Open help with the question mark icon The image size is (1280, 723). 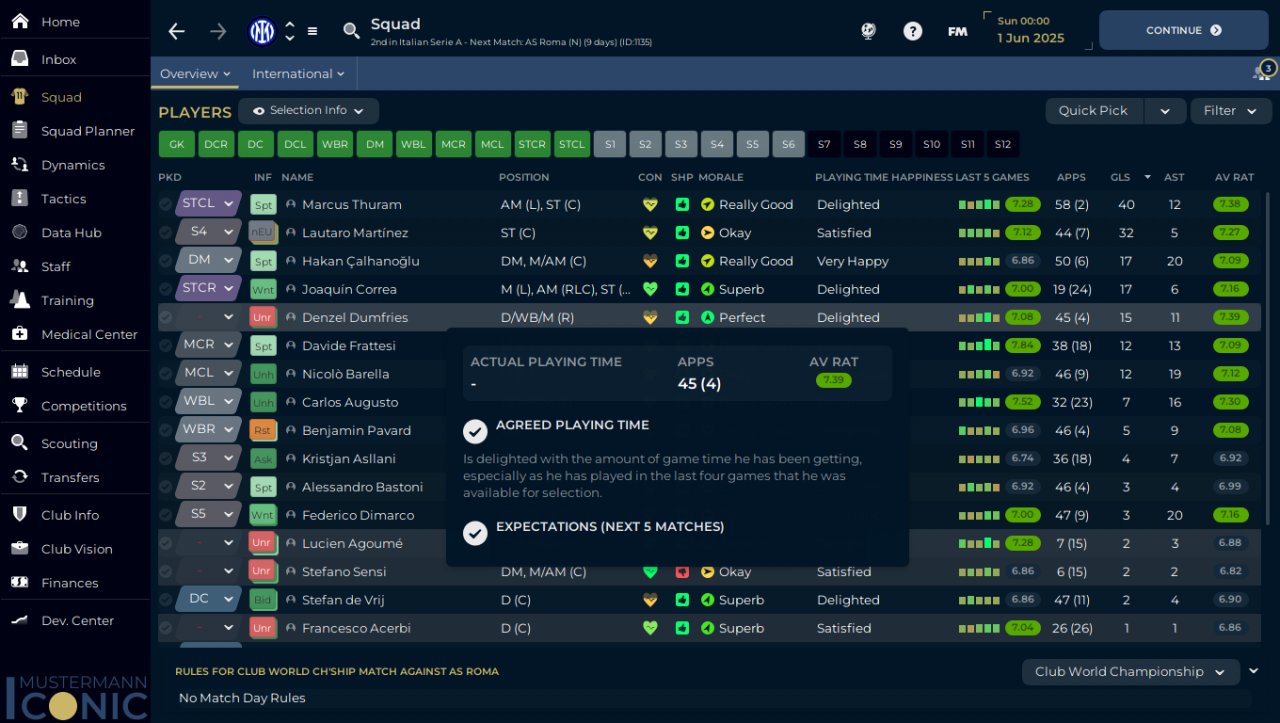pyautogui.click(x=912, y=31)
